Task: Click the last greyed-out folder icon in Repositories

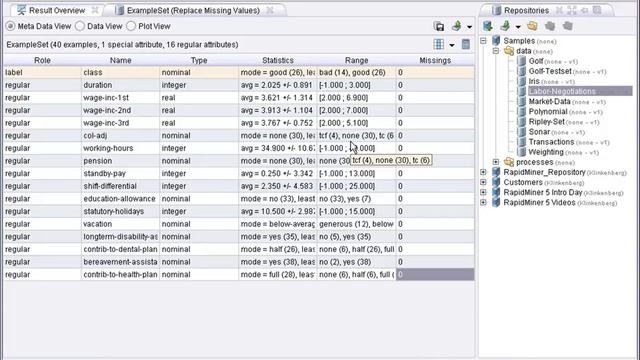Action: coord(567,26)
